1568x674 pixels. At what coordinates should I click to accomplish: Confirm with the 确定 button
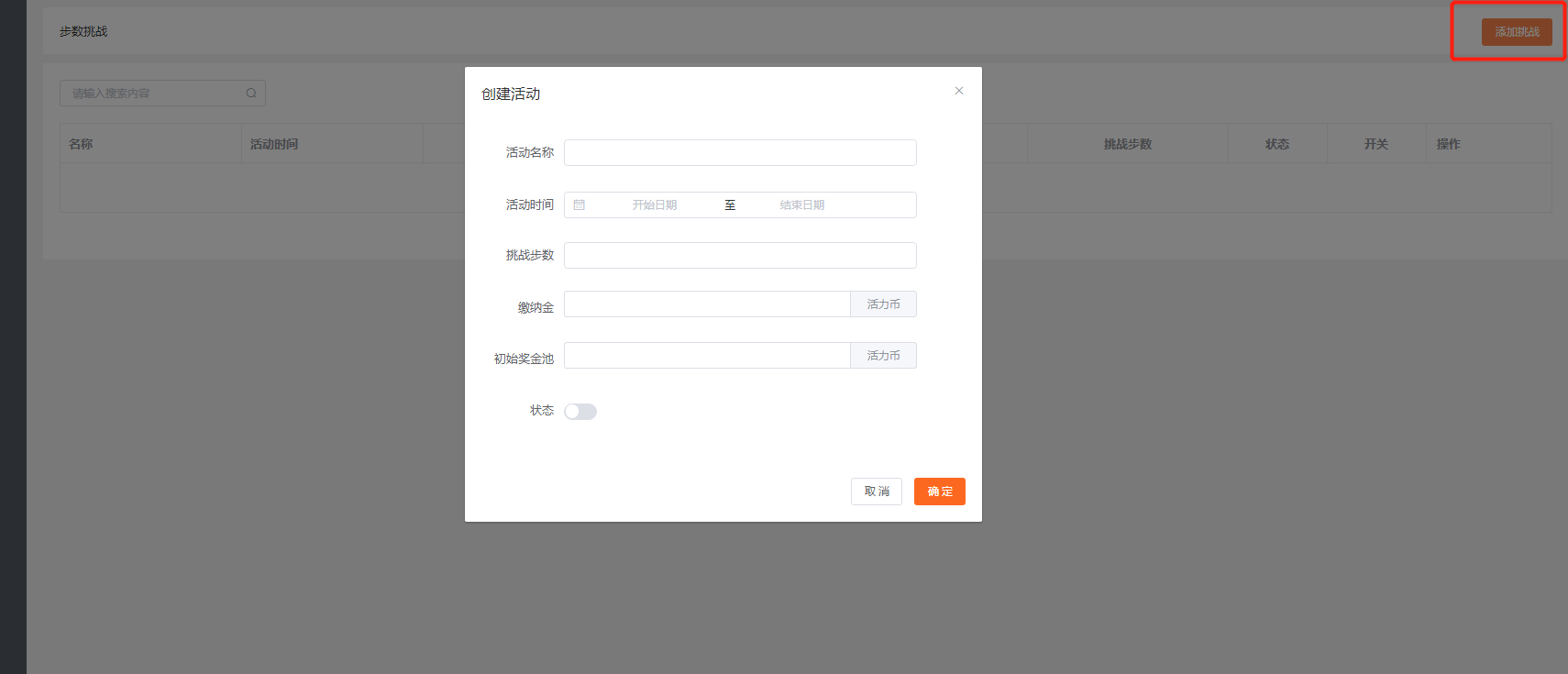pyautogui.click(x=940, y=492)
